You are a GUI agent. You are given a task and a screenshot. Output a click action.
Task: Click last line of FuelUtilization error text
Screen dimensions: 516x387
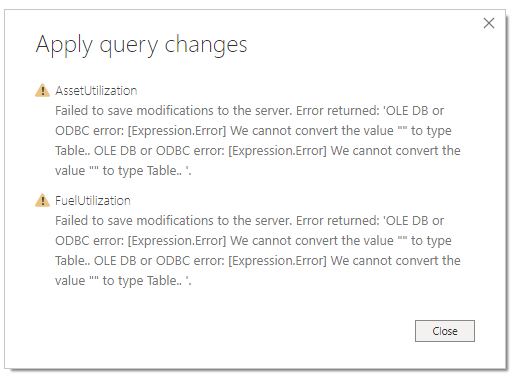point(123,281)
